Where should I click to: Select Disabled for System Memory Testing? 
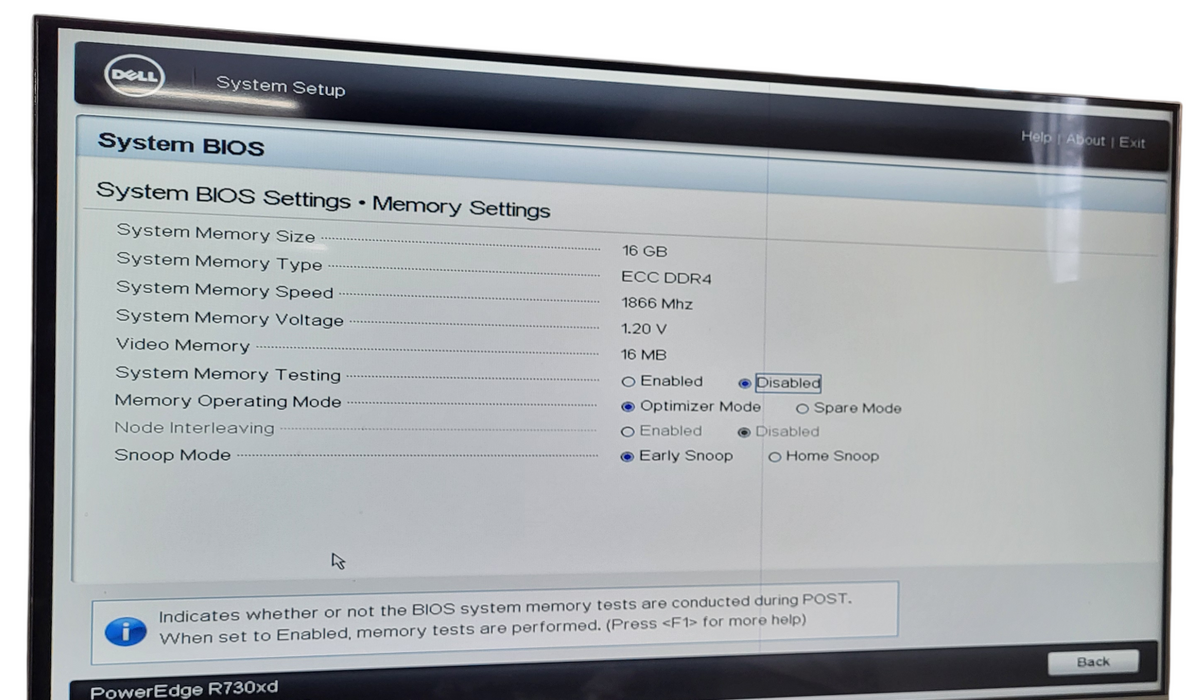point(744,383)
